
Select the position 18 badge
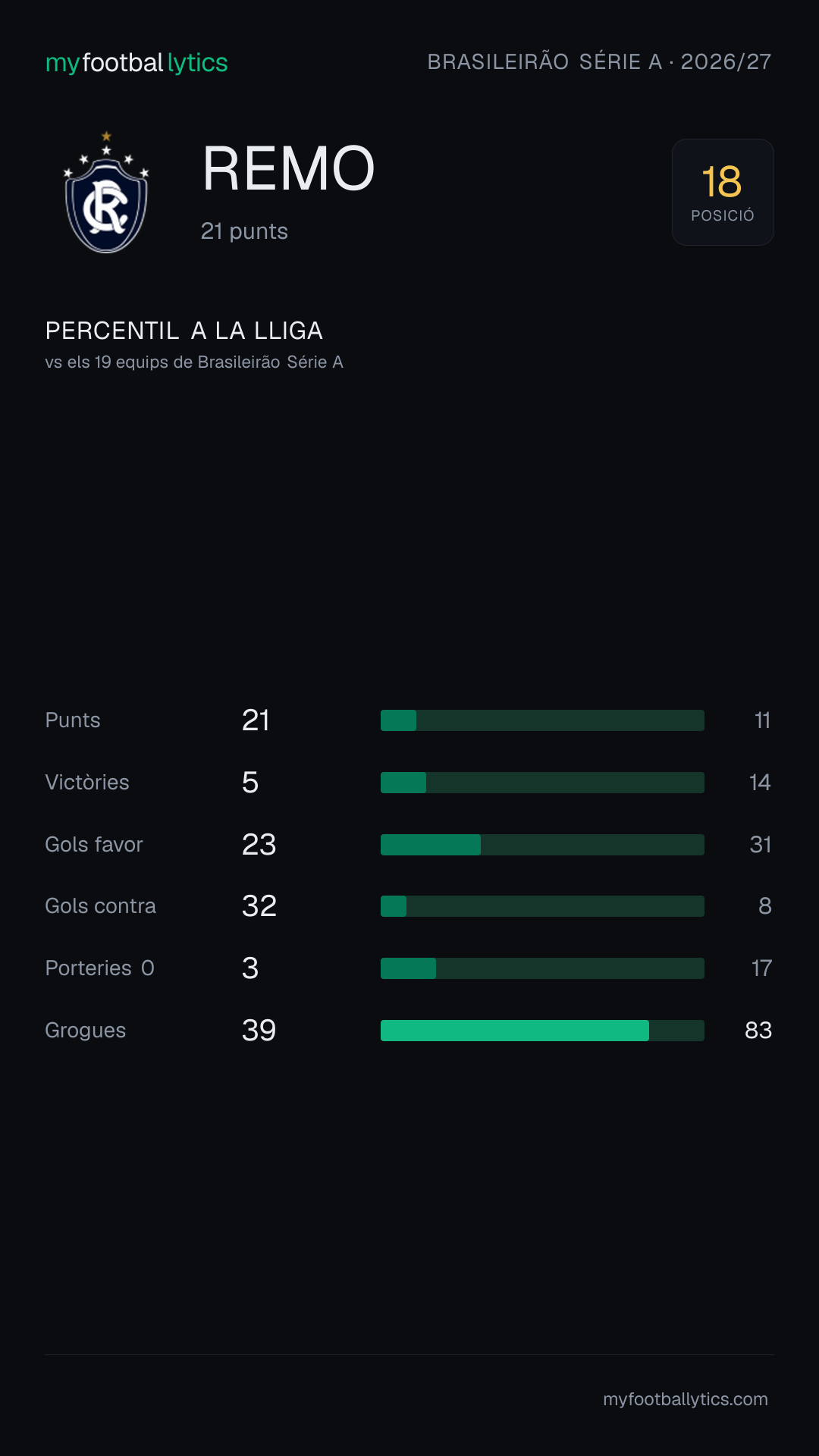click(x=723, y=192)
